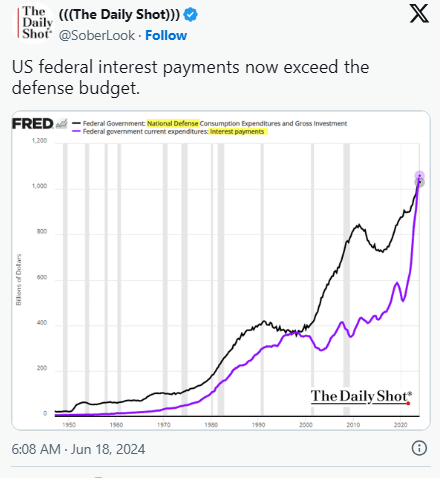Open (((The Daily Shot))) display name
This screenshot has width=440, height=478.
pos(119,15)
